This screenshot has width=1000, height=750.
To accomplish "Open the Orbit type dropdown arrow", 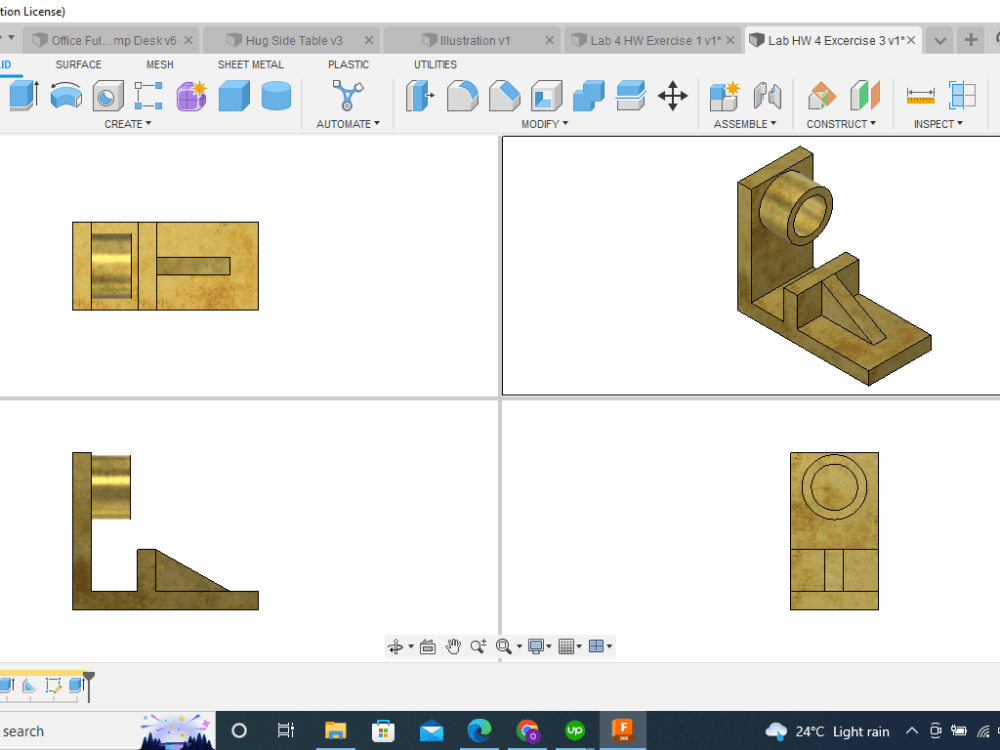I will (x=411, y=647).
